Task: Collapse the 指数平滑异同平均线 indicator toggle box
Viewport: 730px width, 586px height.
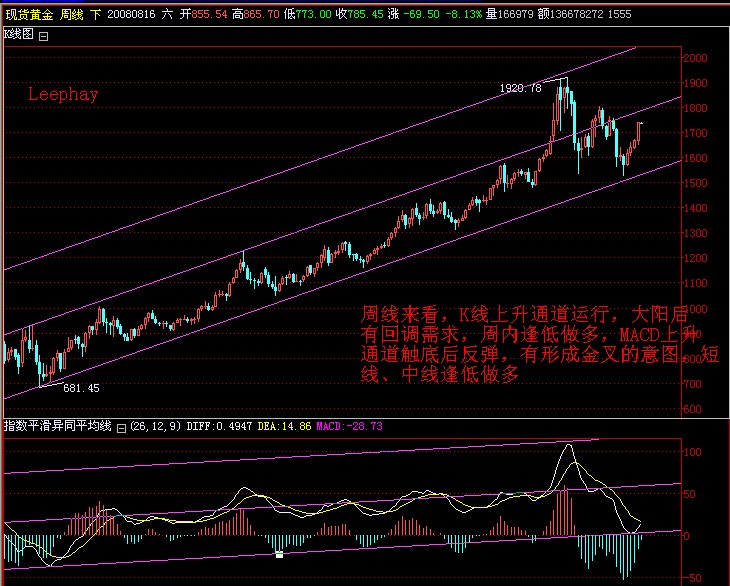Action: 121,428
